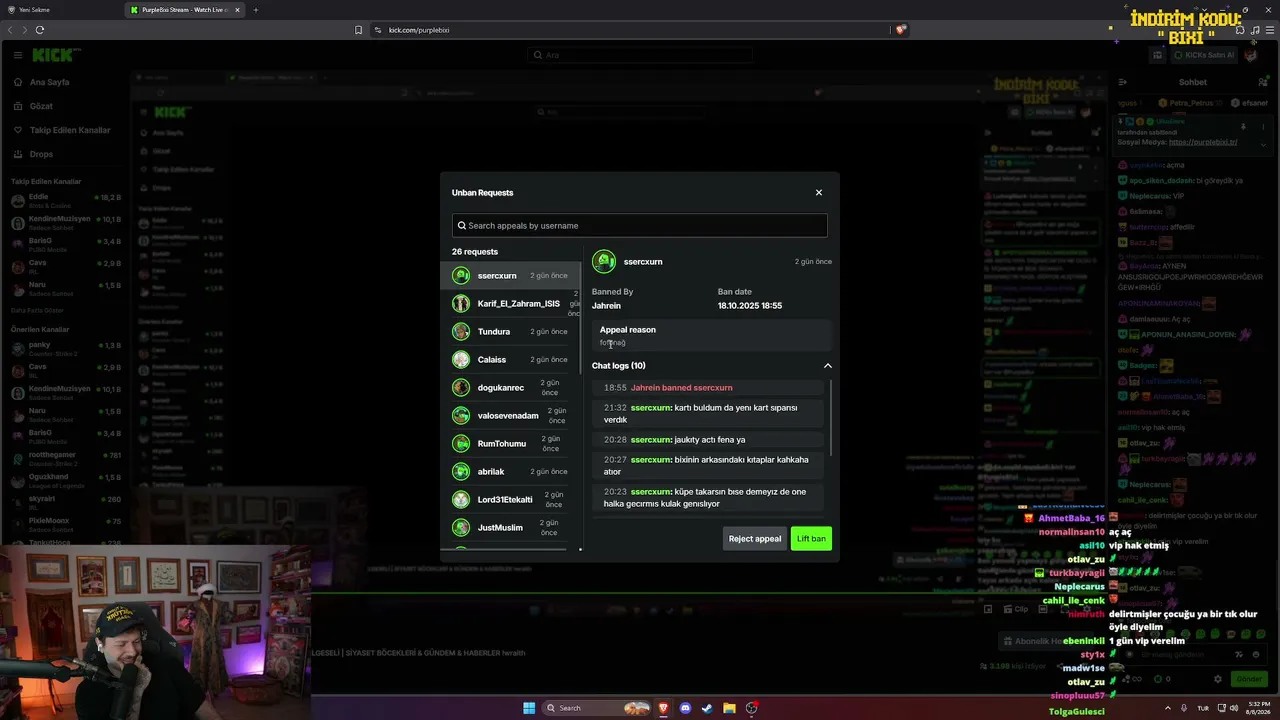1280x720 pixels.
Task: Toggle the Kick sidebar hamburger menu
Action: click(17, 55)
